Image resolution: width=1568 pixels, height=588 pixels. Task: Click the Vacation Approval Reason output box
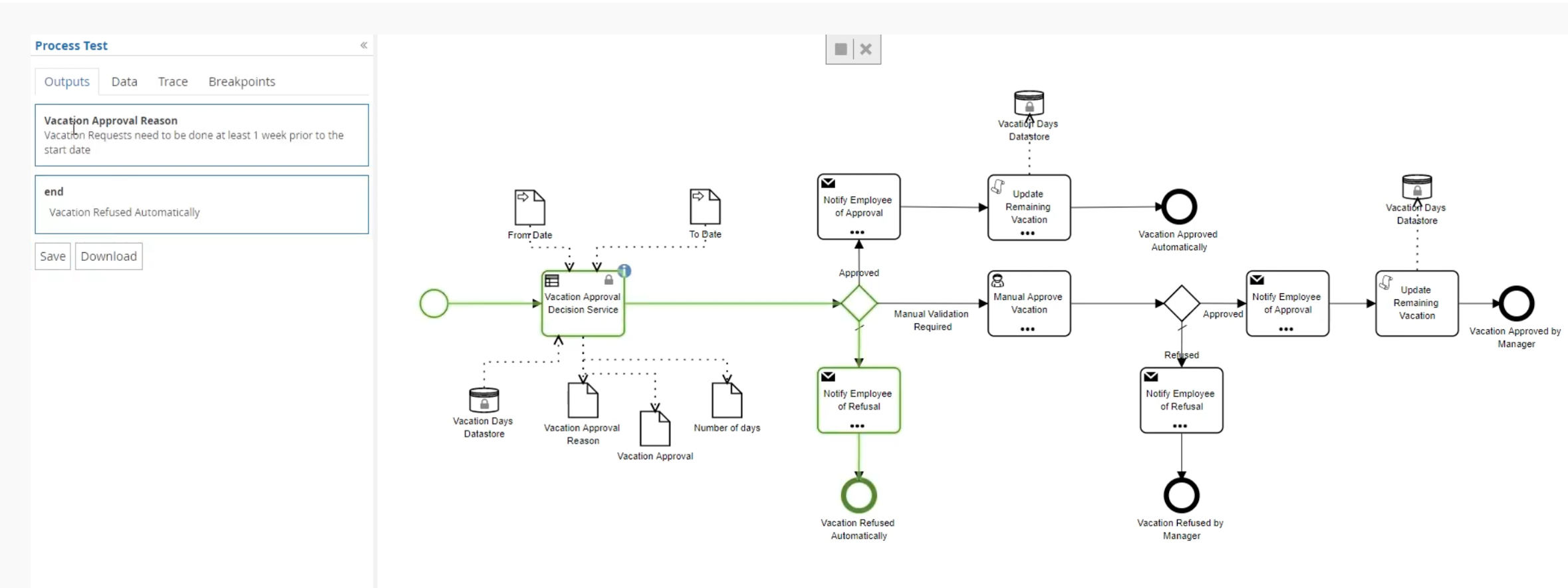(x=201, y=135)
